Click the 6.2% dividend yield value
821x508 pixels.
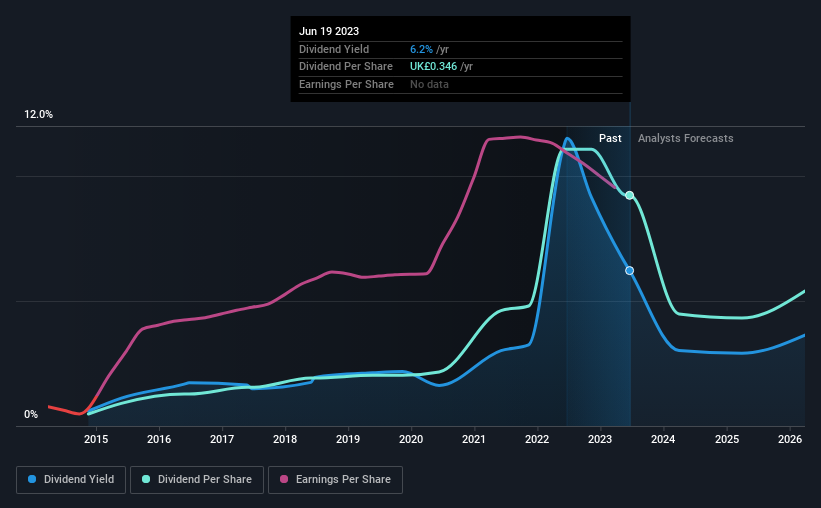point(421,49)
